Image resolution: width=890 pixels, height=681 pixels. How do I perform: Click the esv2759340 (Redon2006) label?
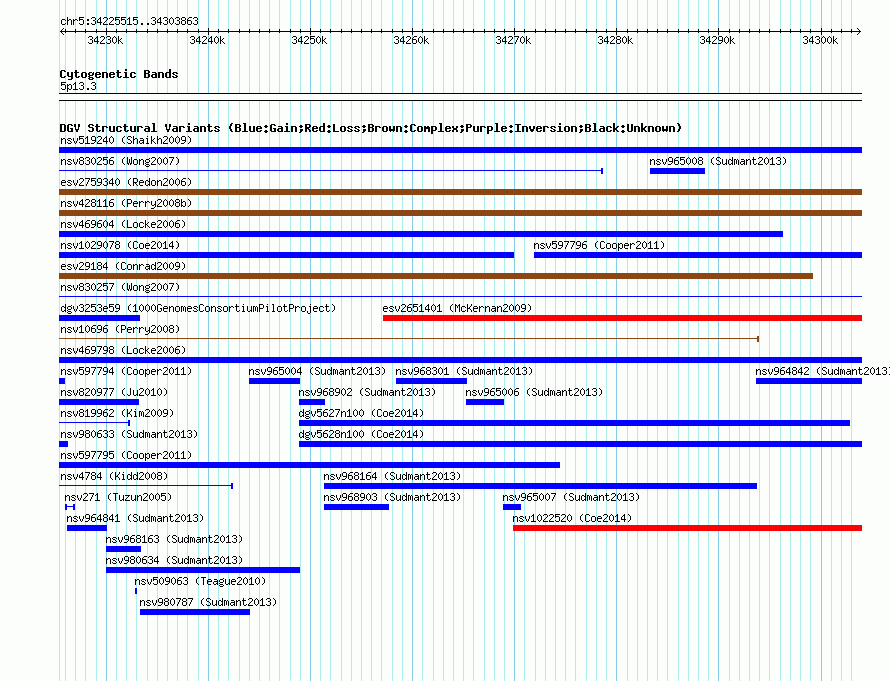(126, 182)
